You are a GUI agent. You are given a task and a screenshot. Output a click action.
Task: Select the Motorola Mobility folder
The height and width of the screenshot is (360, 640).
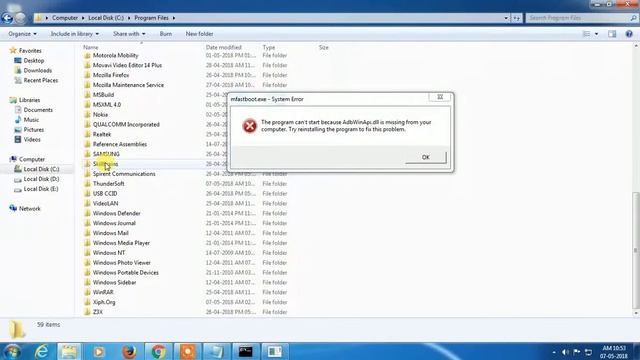click(x=116, y=56)
